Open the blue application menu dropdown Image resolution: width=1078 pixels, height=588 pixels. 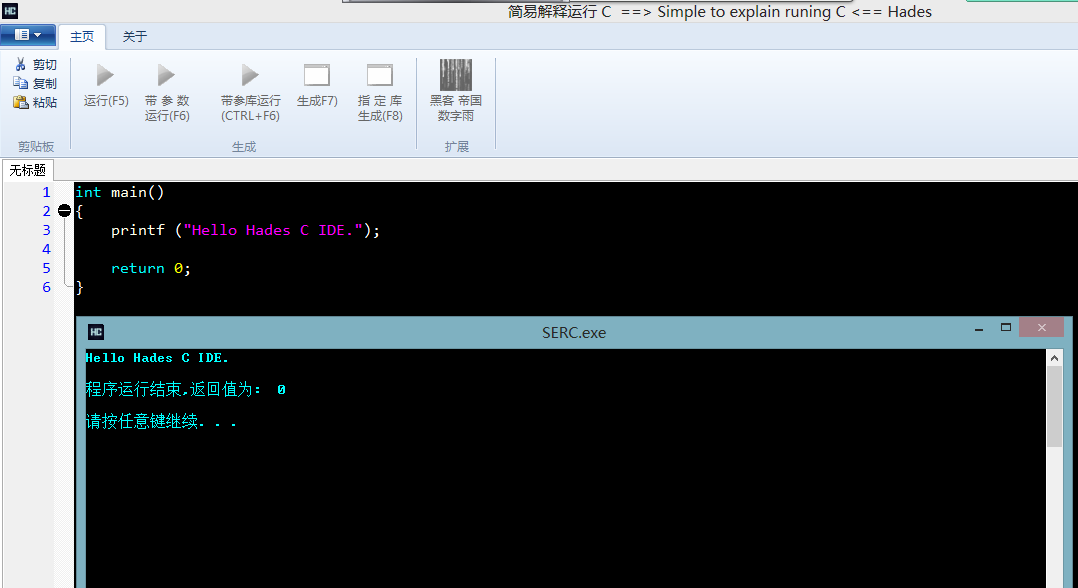(28, 35)
